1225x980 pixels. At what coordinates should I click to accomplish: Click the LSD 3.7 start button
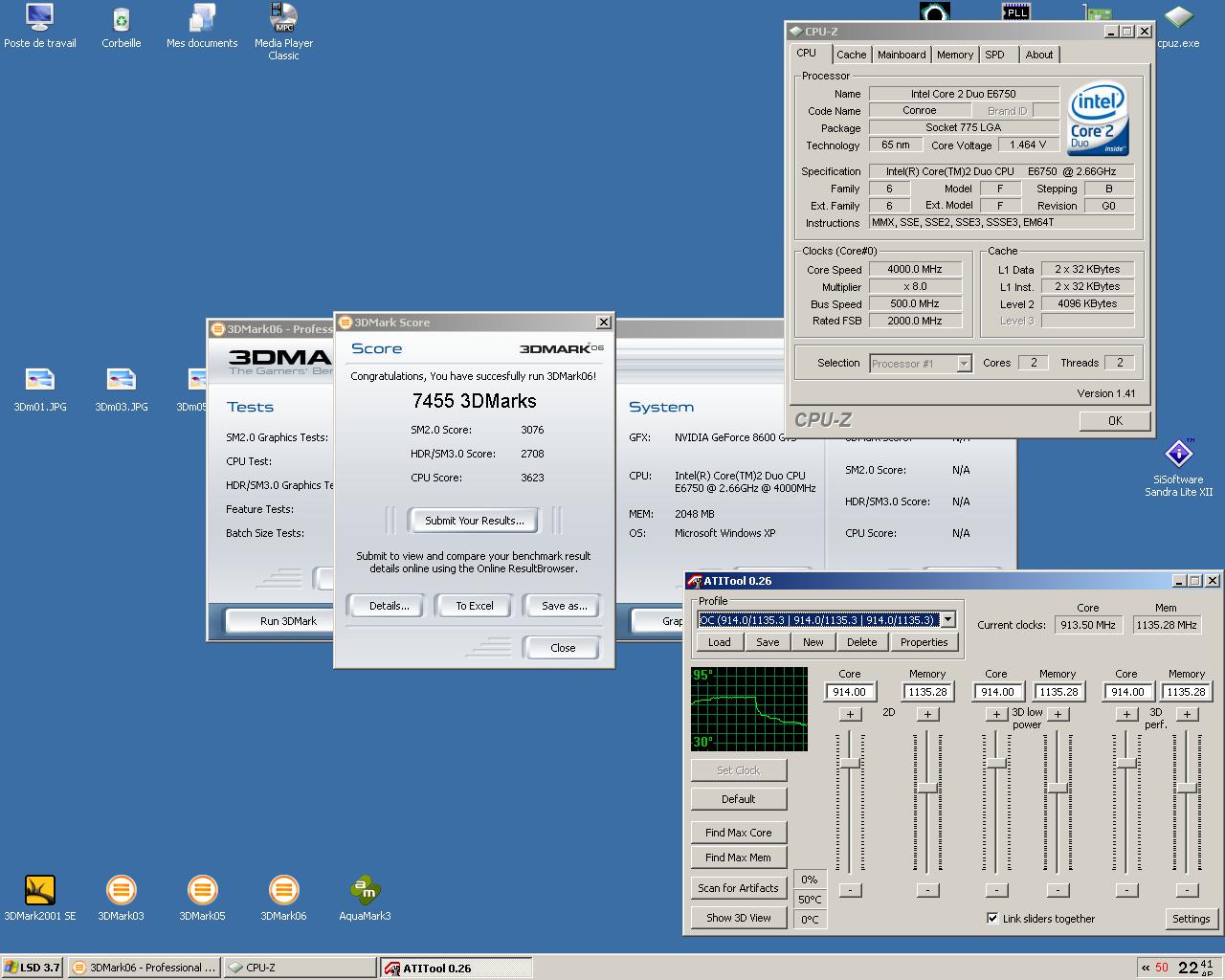[33, 968]
